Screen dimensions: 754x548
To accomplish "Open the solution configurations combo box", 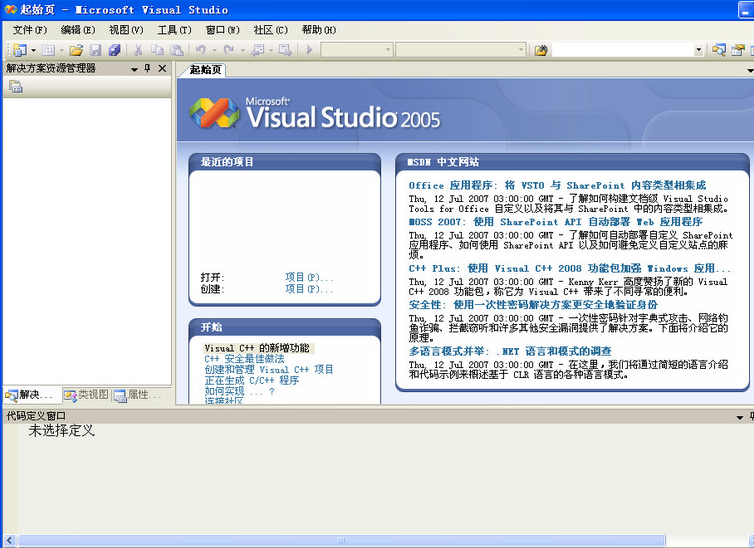I will tap(357, 50).
